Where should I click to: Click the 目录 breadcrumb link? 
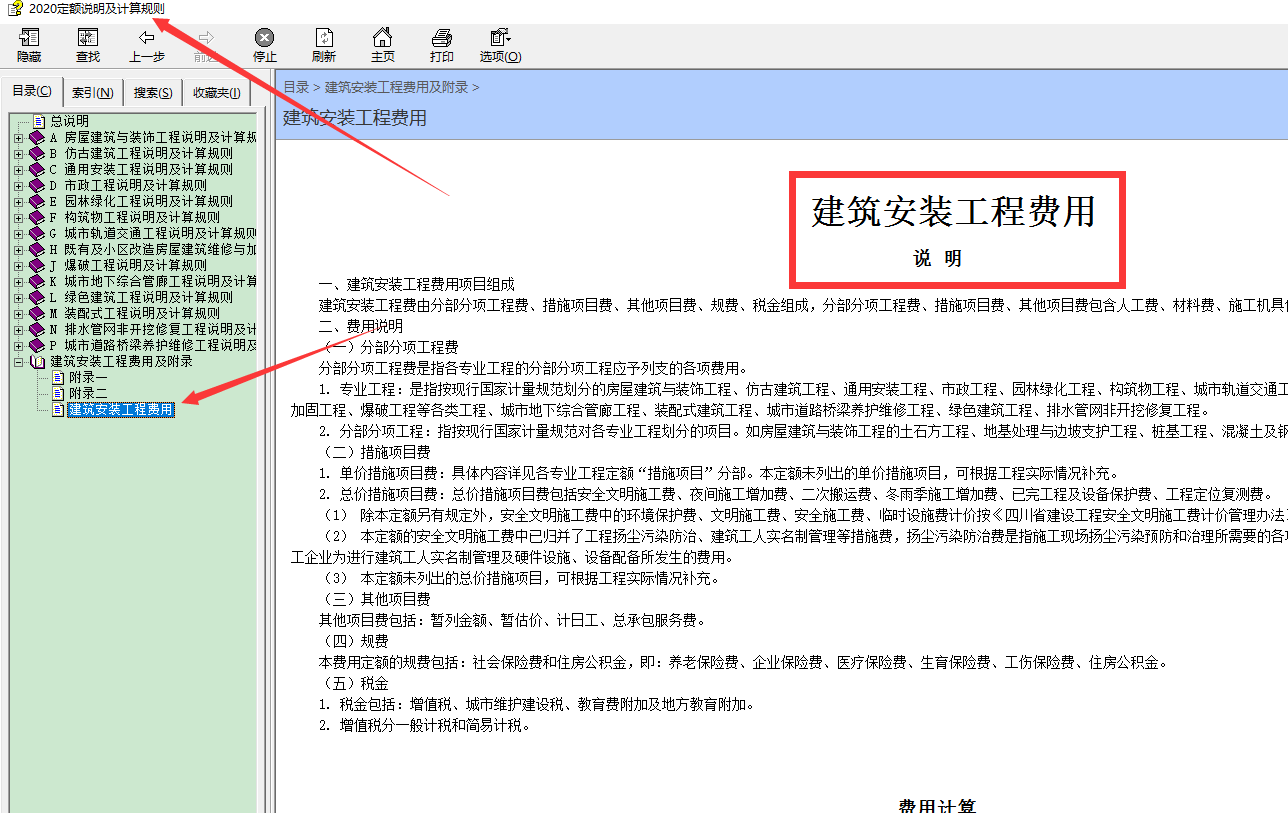[x=296, y=88]
